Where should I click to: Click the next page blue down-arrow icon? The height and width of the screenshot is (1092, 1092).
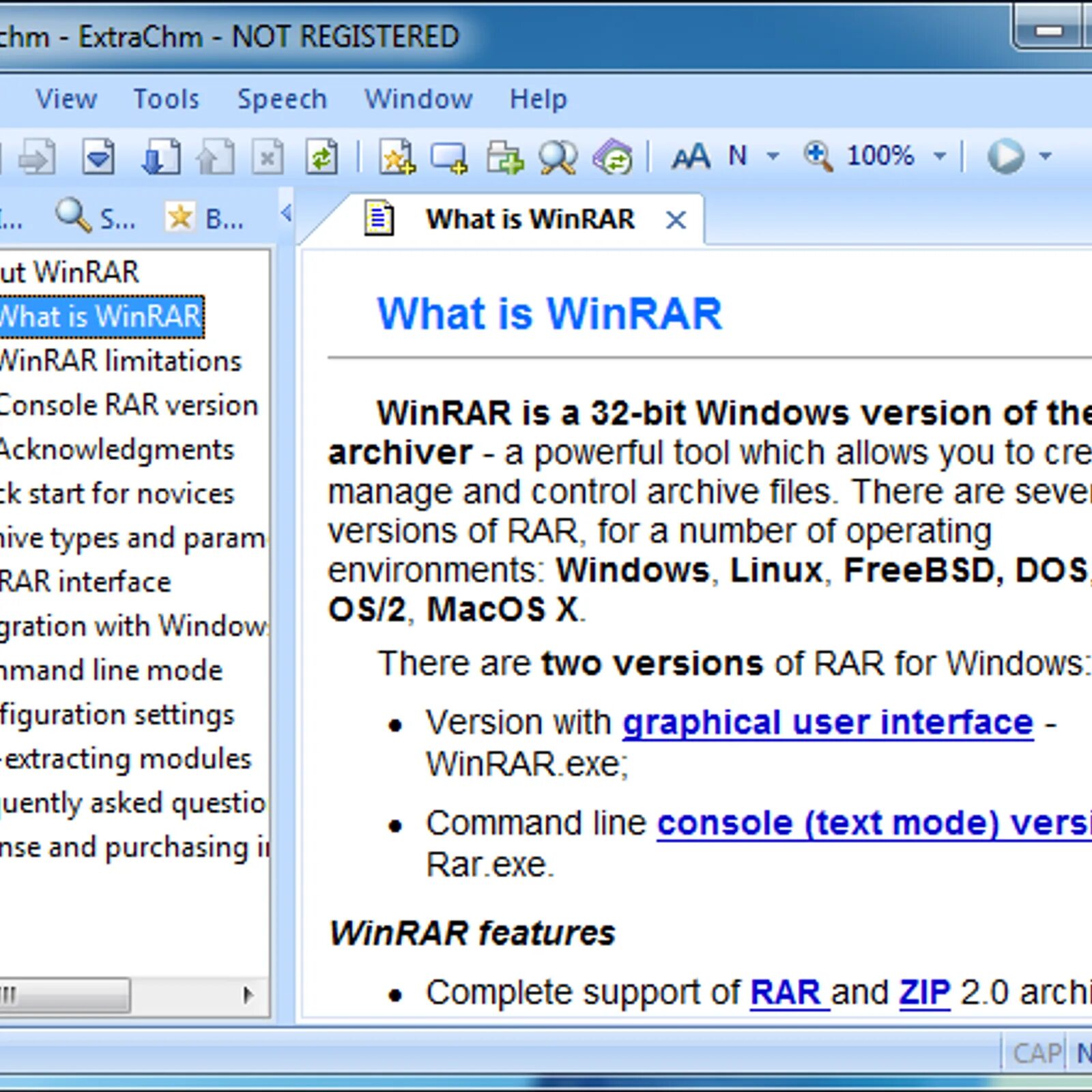click(x=160, y=157)
